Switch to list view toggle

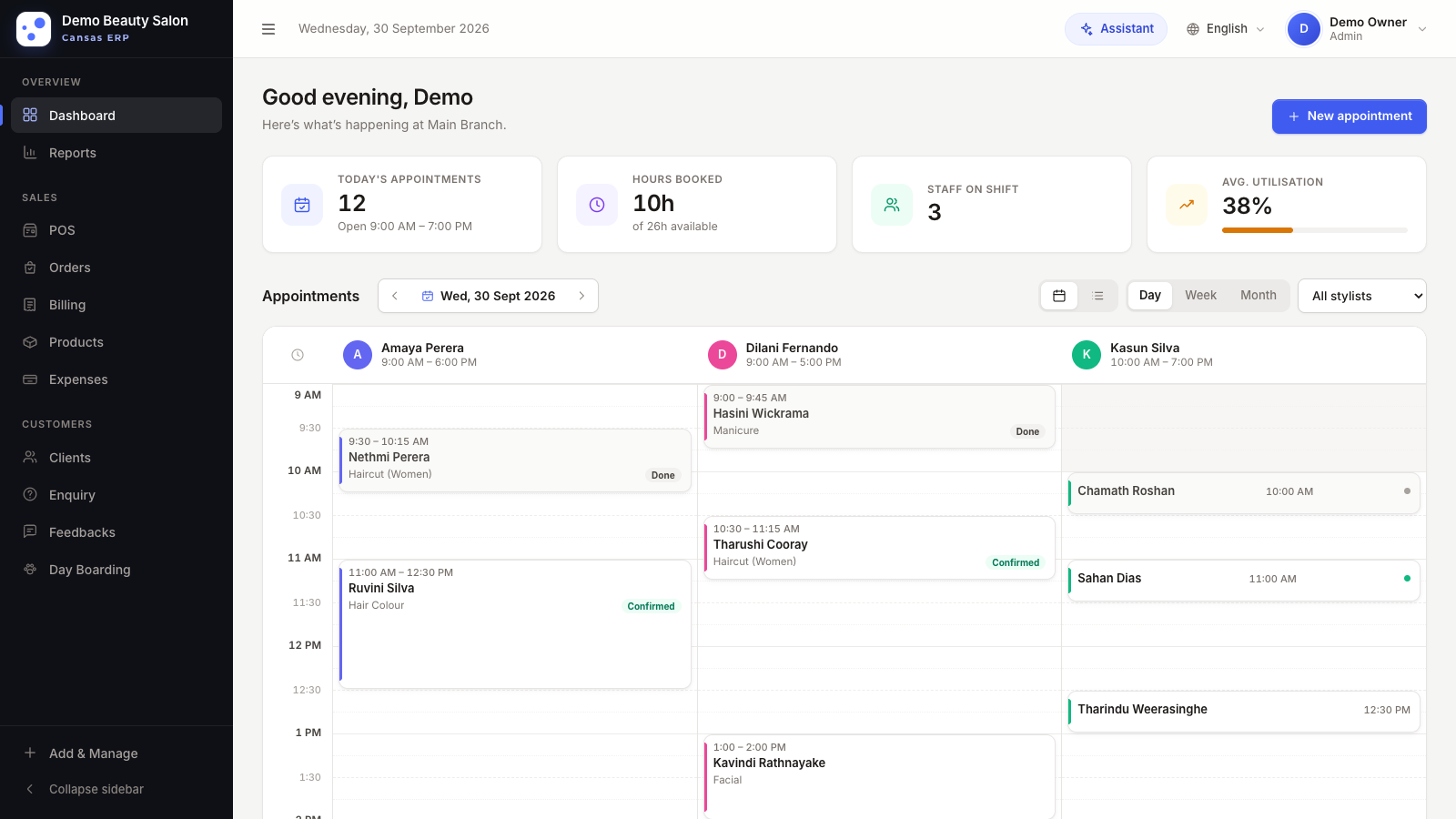point(1098,296)
